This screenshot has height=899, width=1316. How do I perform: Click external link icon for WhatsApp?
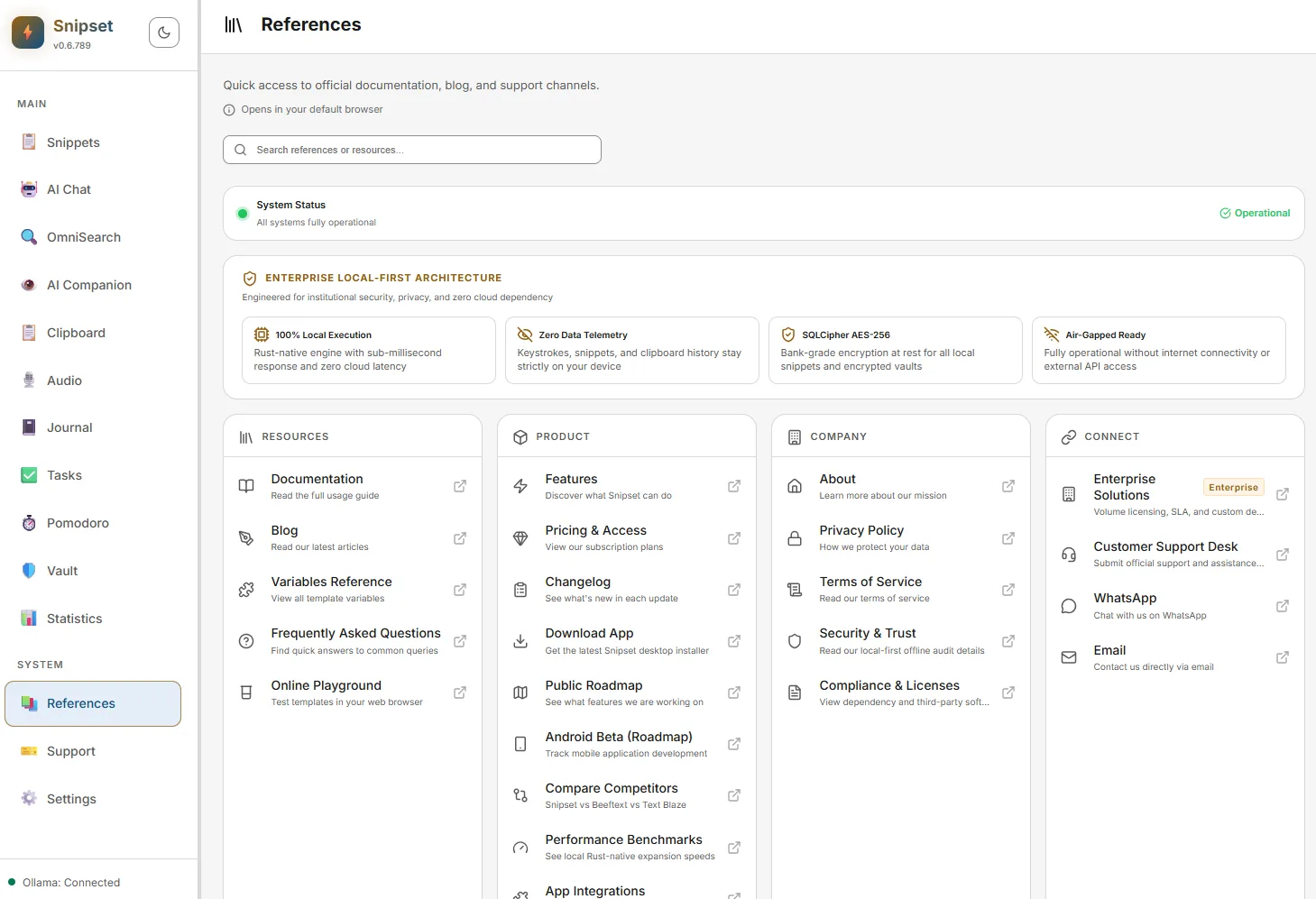[1283, 606]
